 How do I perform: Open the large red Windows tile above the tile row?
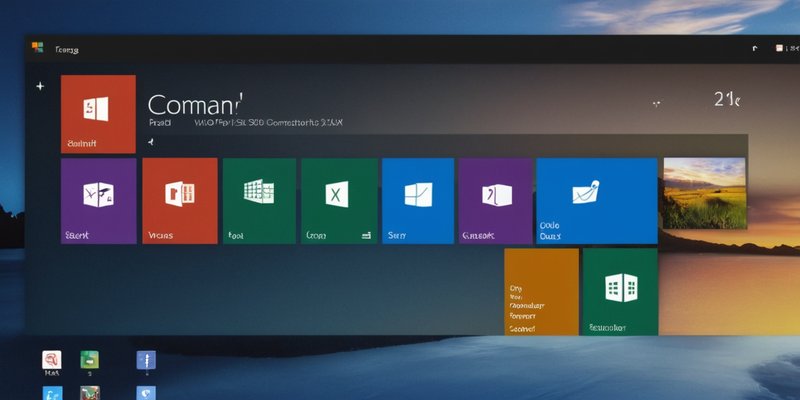click(x=98, y=114)
